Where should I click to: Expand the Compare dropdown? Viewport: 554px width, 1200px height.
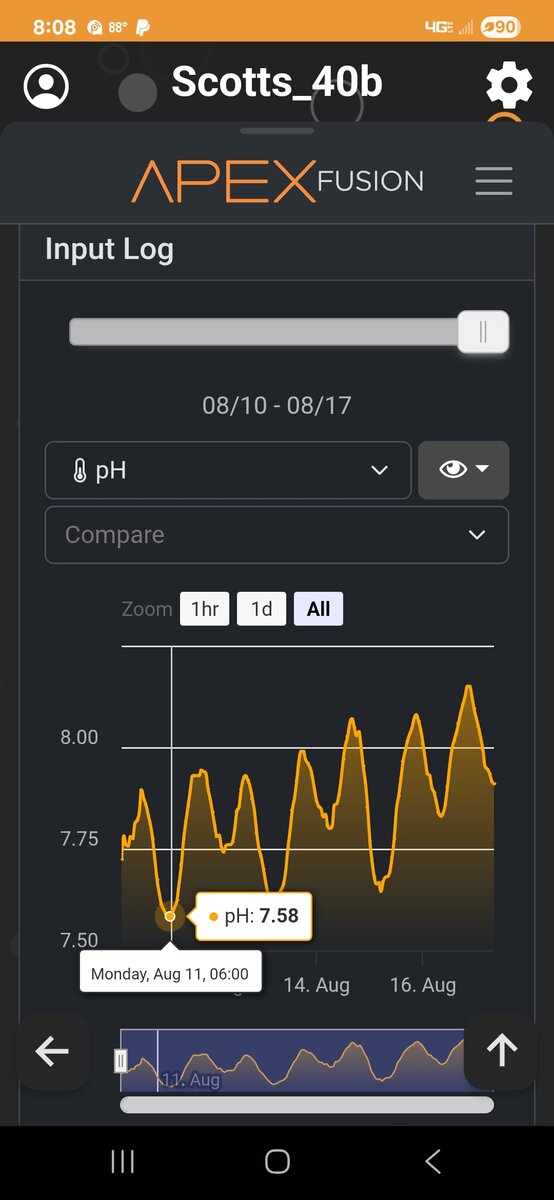click(x=277, y=535)
